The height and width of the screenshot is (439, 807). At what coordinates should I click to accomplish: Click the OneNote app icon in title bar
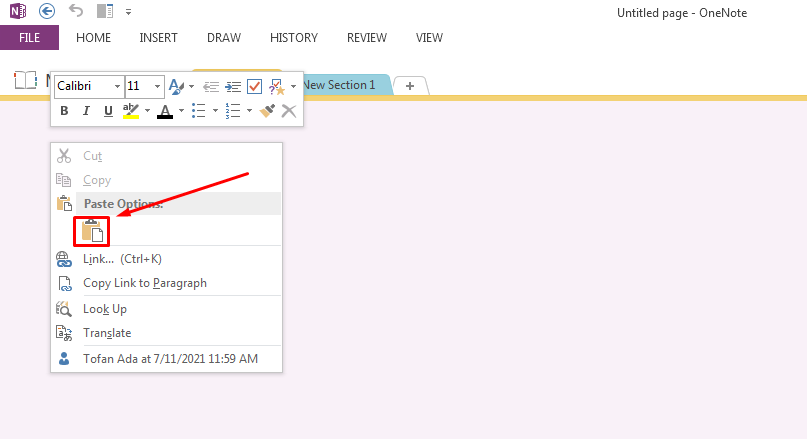(18, 11)
